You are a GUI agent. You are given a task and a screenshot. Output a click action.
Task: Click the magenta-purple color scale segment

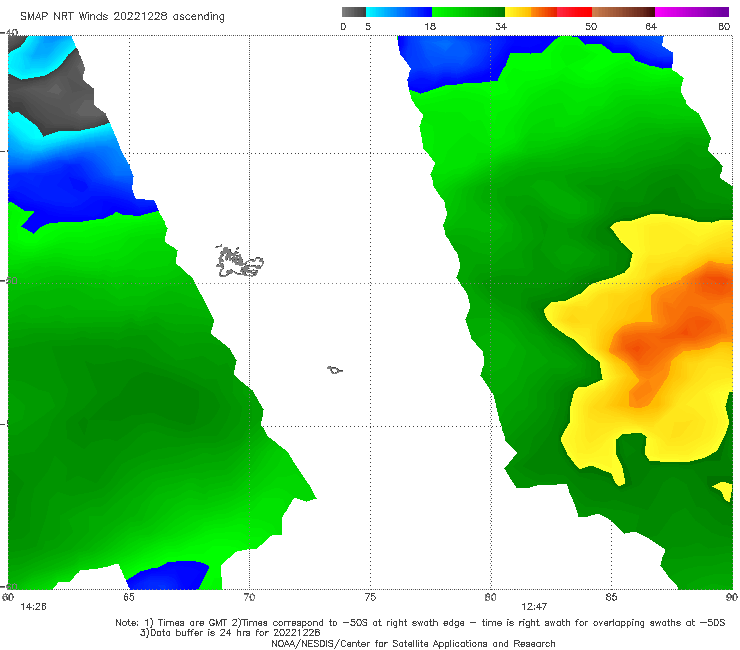point(692,12)
